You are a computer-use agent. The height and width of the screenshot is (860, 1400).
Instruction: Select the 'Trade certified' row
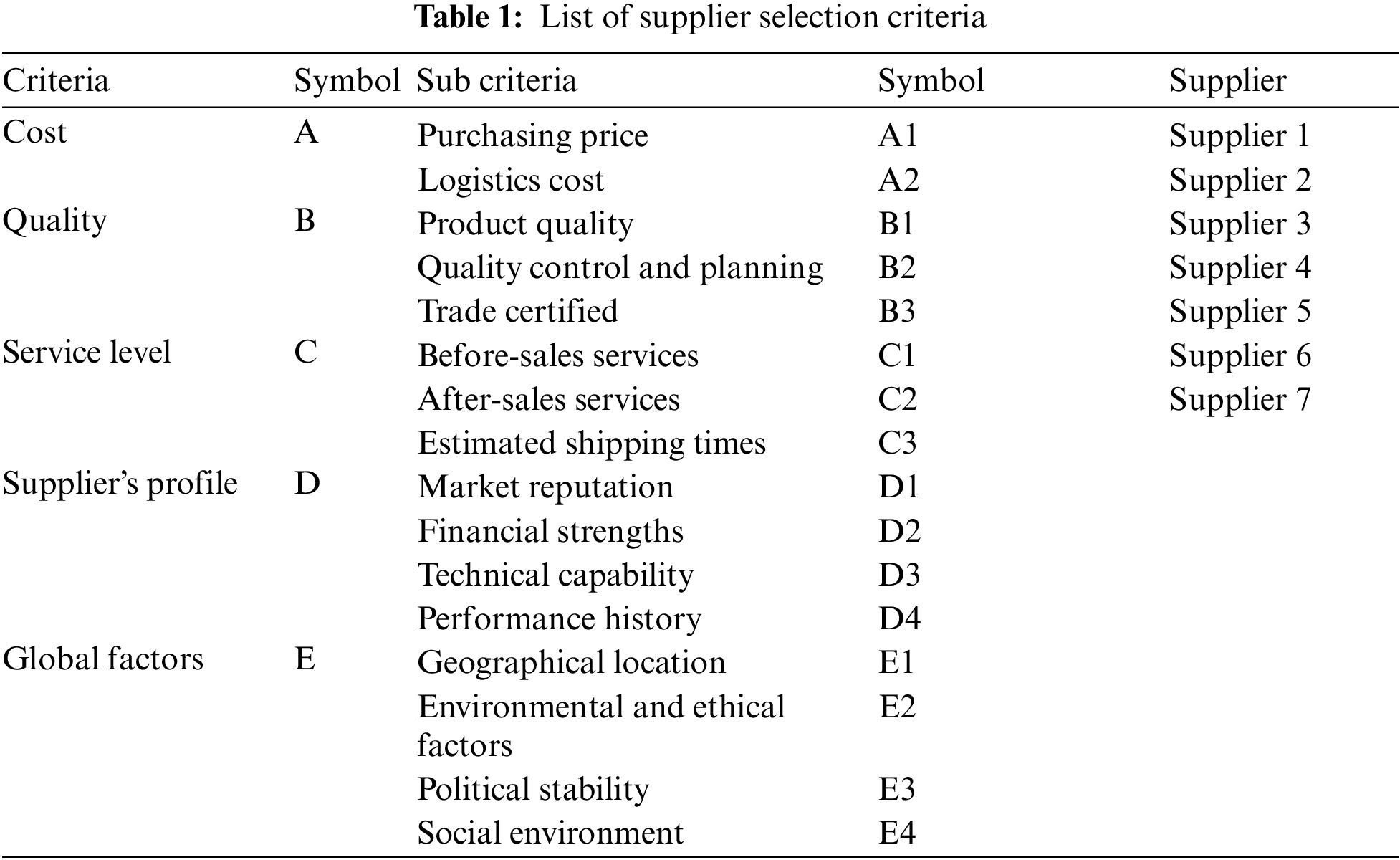pyautogui.click(x=517, y=312)
